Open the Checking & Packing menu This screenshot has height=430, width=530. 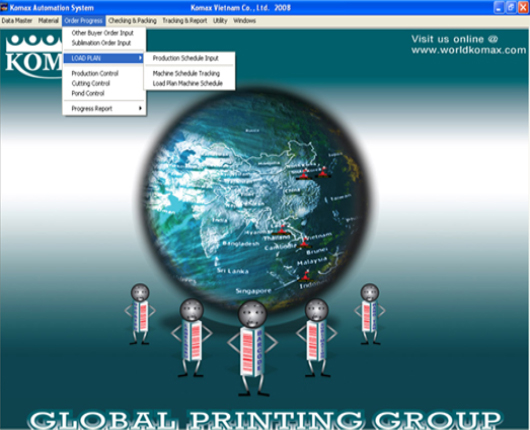(x=132, y=21)
